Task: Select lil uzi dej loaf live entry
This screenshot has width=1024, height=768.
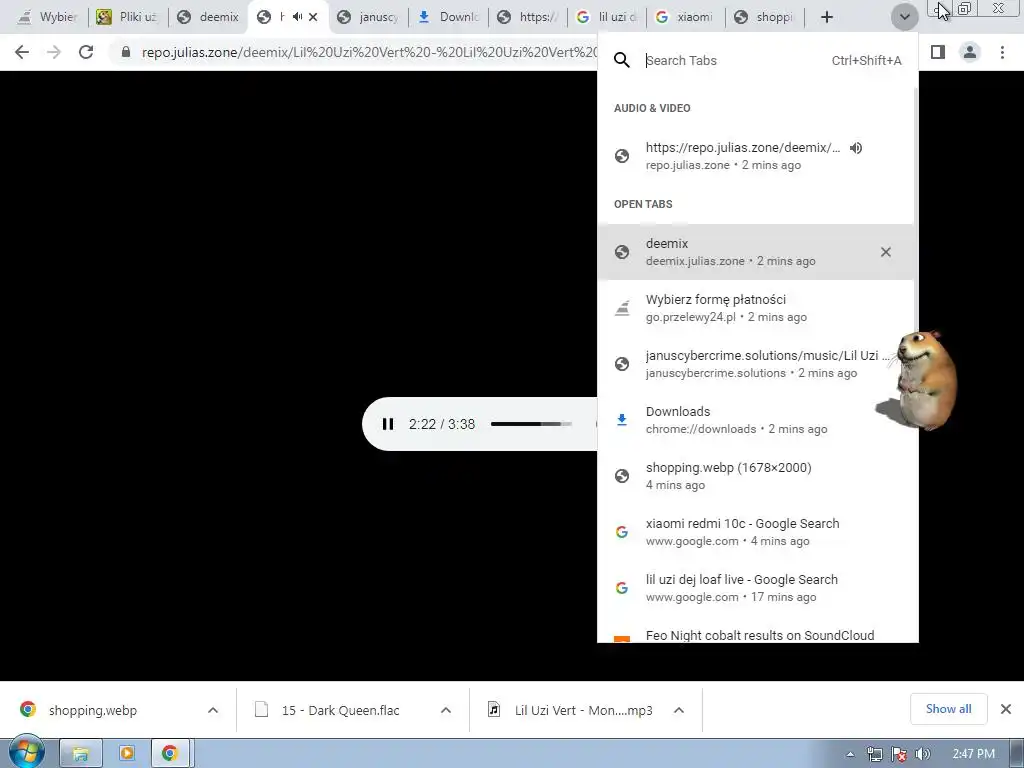Action: pos(756,587)
